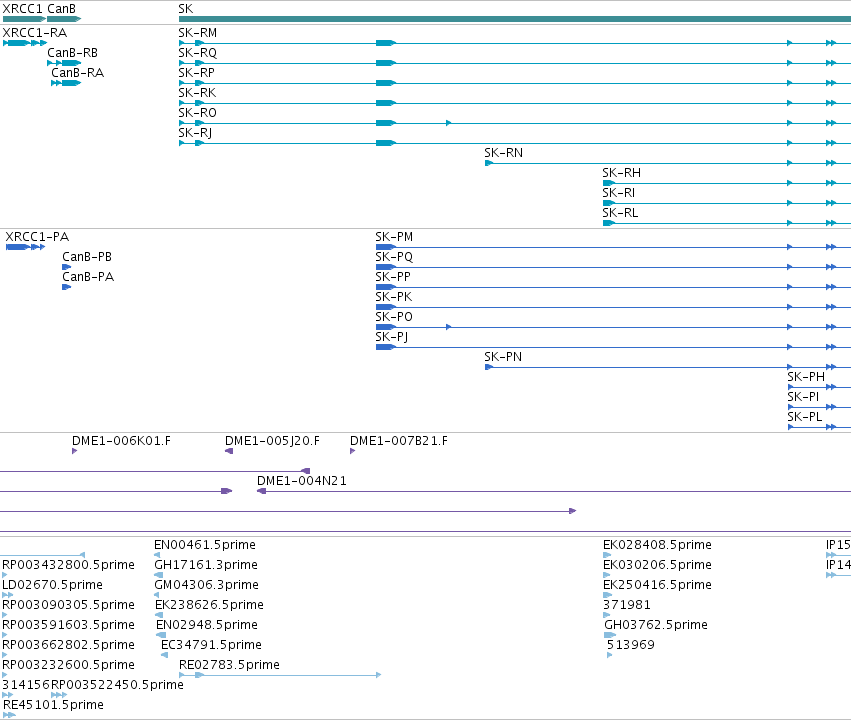The height and width of the screenshot is (720, 851).
Task: Select protein label SK-PJ
Action: [x=391, y=337]
